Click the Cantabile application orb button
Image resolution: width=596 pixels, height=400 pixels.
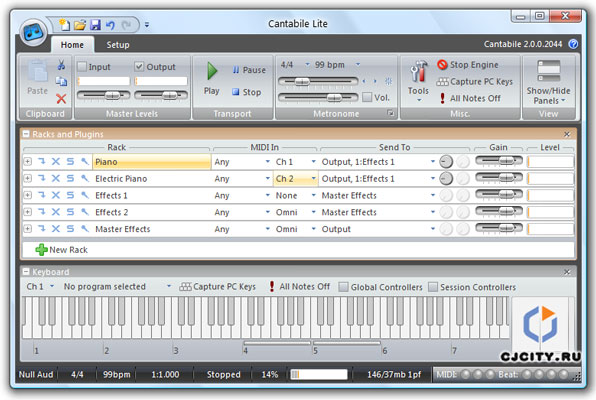pos(33,32)
